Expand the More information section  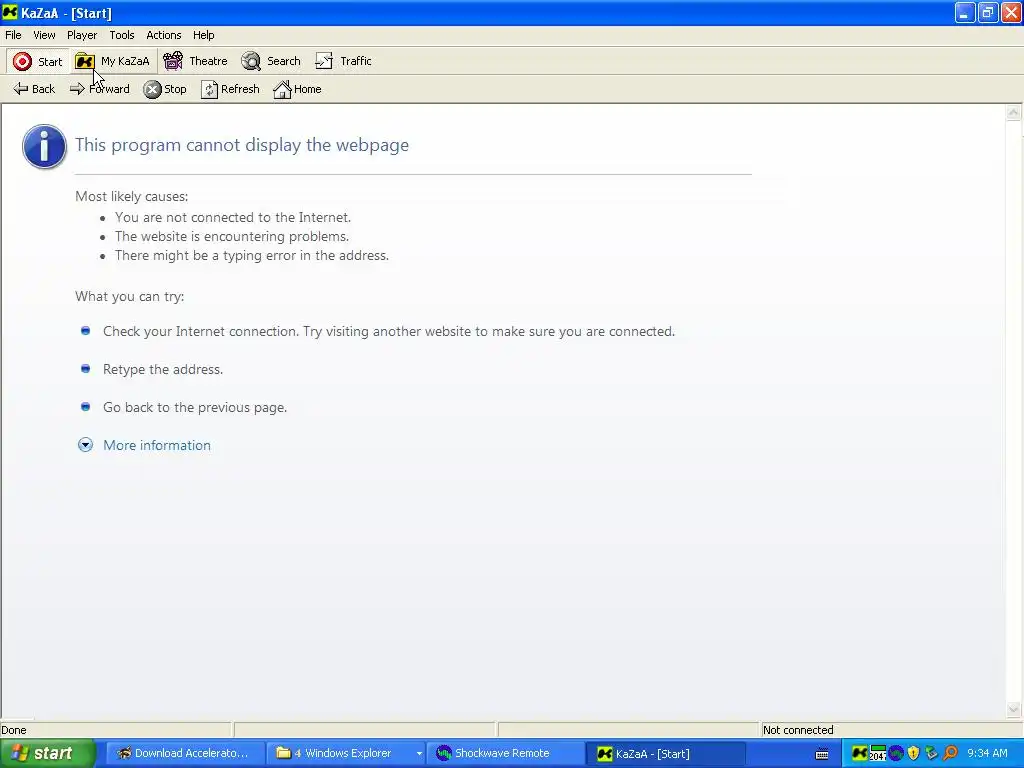pos(85,445)
